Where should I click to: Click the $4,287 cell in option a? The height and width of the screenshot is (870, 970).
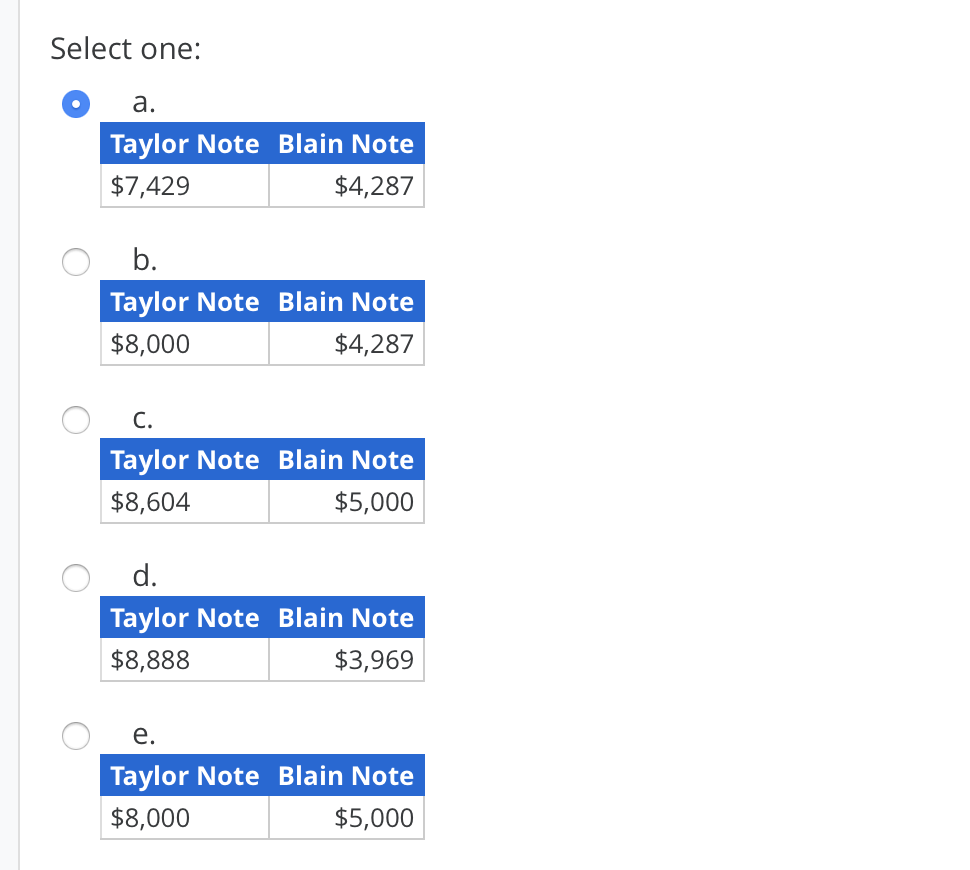point(346,186)
